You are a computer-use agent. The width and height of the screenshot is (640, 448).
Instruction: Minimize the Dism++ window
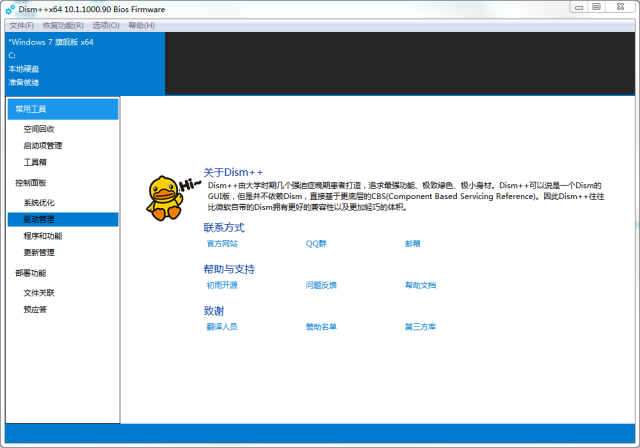click(579, 7)
